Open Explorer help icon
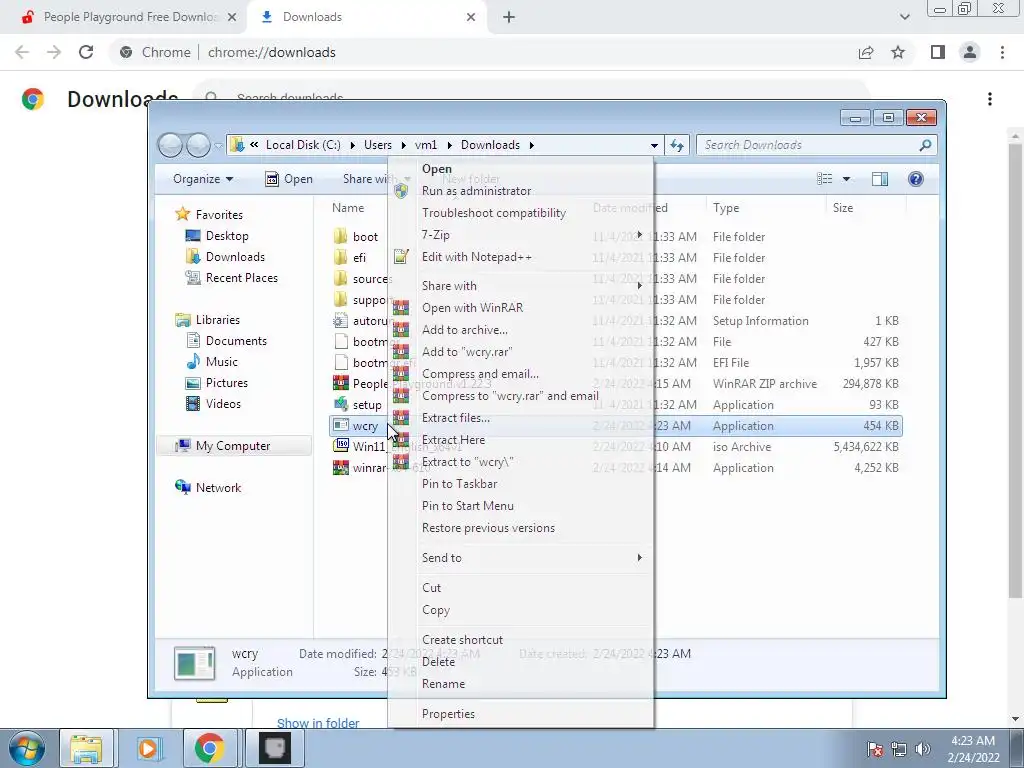 [916, 179]
